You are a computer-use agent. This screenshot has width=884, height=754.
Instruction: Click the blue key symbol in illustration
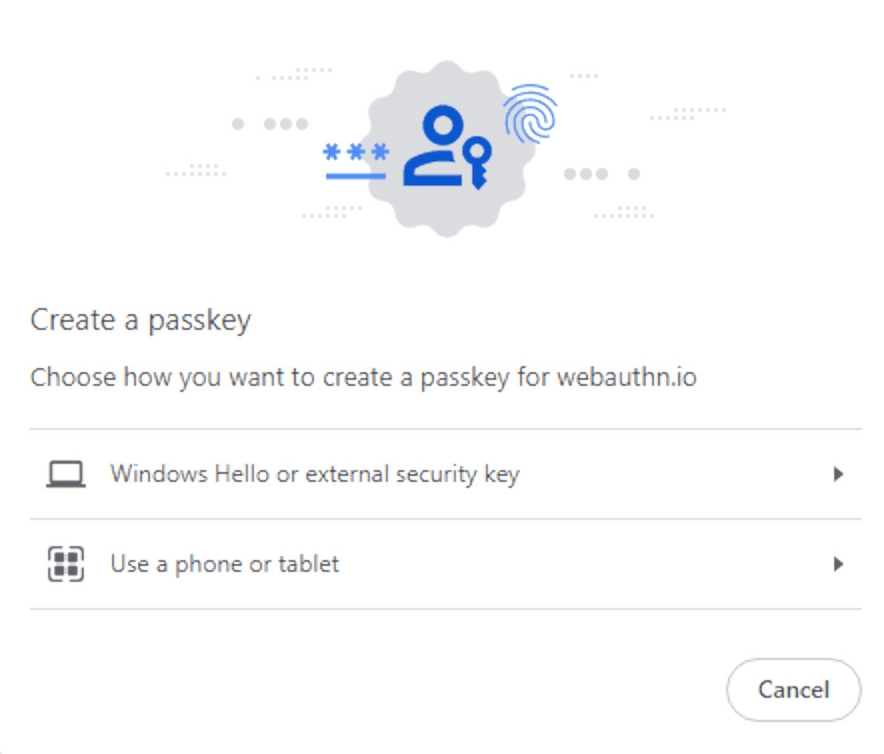point(478,162)
